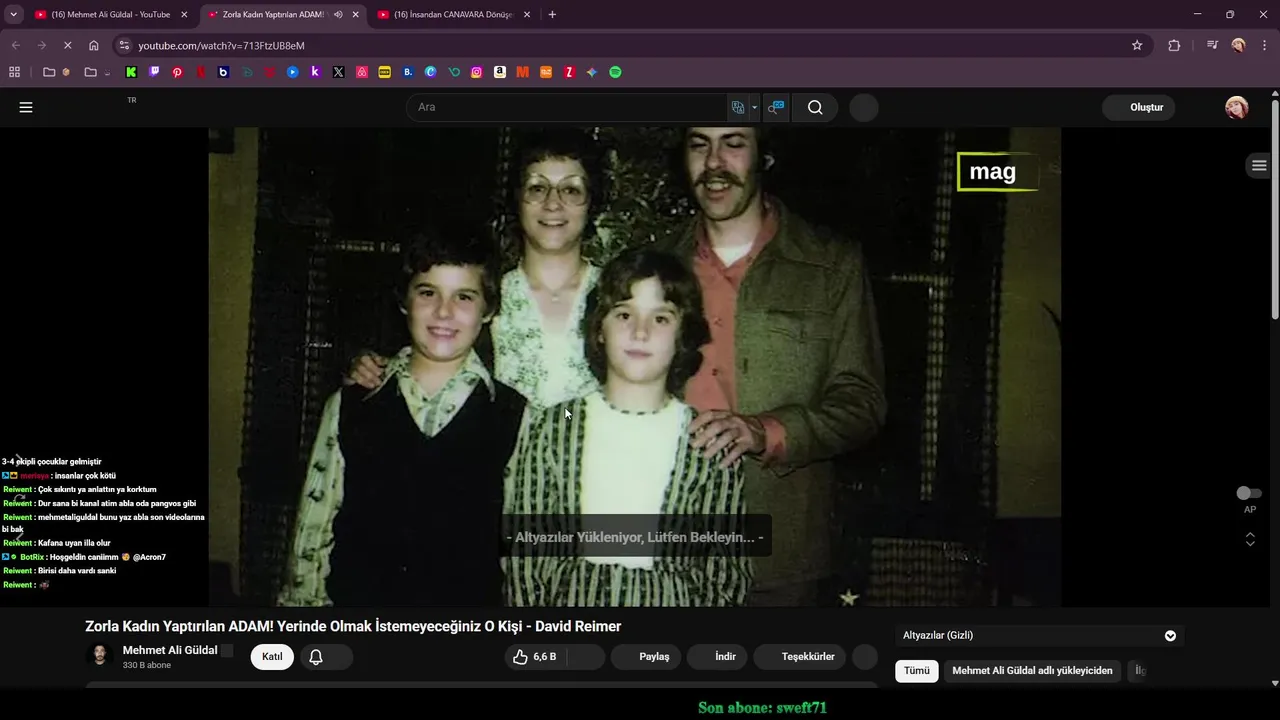Image resolution: width=1280 pixels, height=720 pixels.
Task: Mute the playing tab's audio icon
Action: coord(338,14)
